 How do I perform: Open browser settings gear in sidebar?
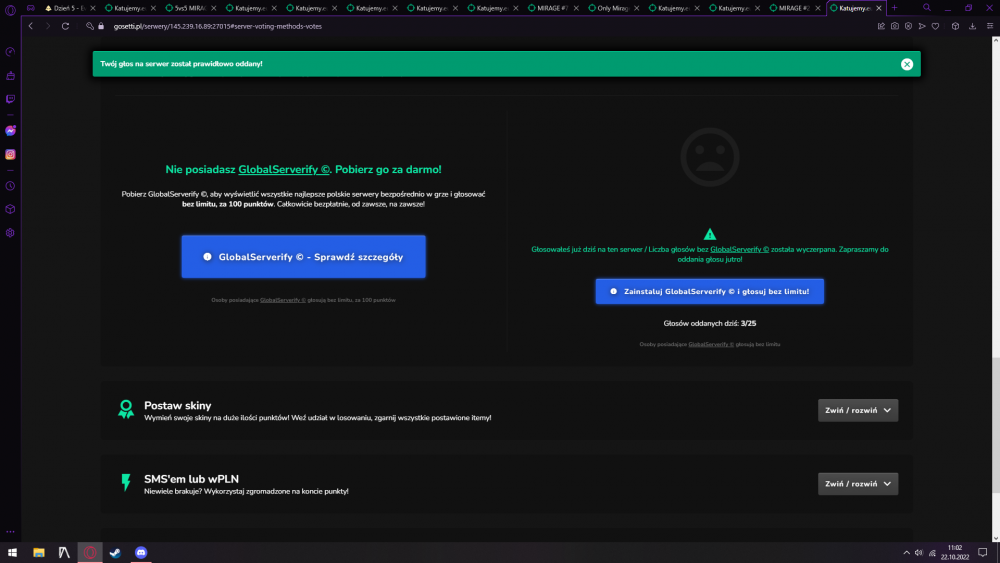point(10,233)
